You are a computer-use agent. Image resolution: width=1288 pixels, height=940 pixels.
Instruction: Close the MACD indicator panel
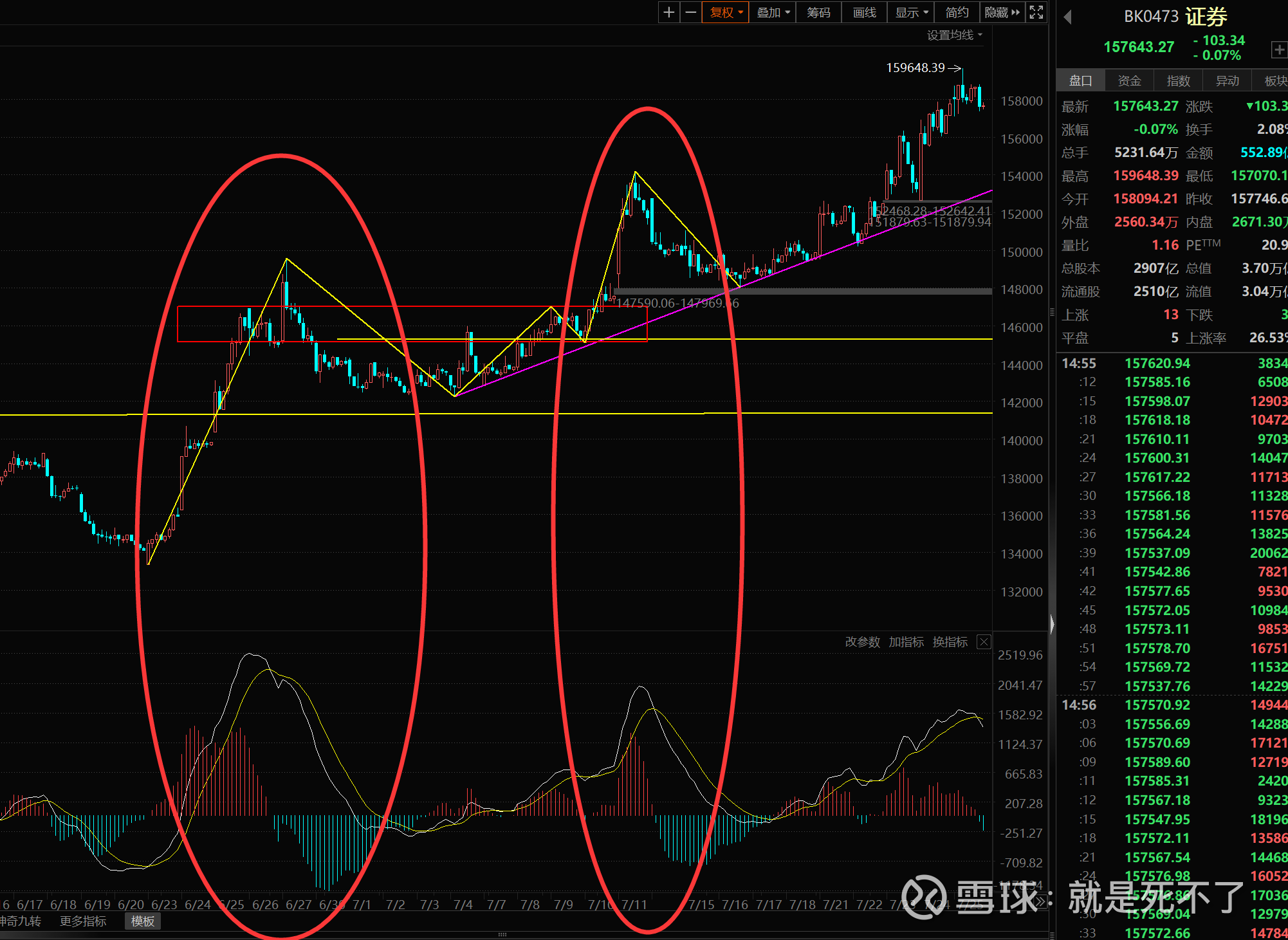(984, 642)
